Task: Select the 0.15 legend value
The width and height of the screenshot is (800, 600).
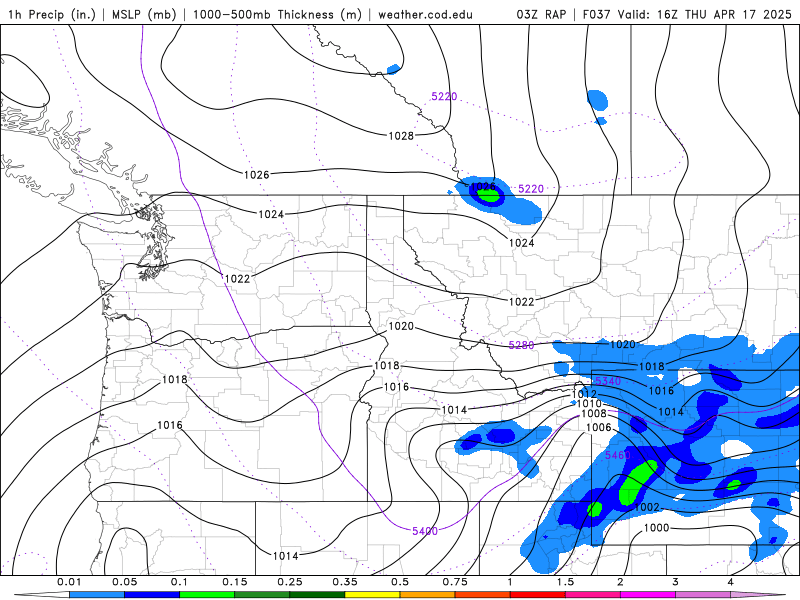Action: 235,582
